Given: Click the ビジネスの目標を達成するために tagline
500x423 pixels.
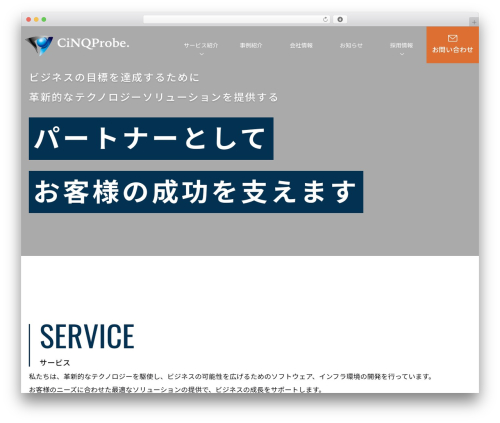Looking at the screenshot, I should [114, 77].
